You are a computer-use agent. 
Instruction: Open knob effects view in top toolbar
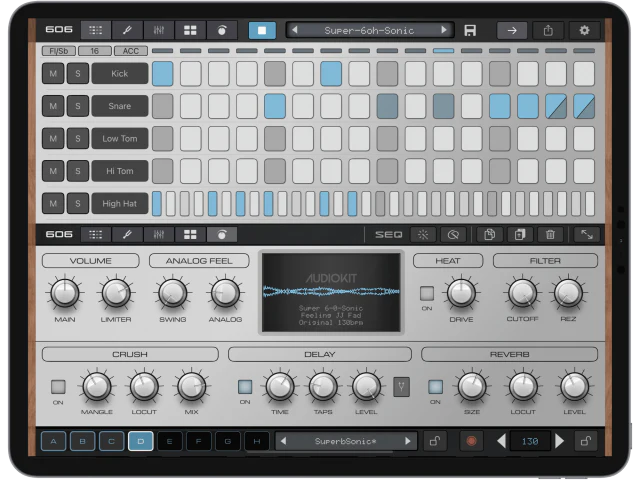[222, 30]
